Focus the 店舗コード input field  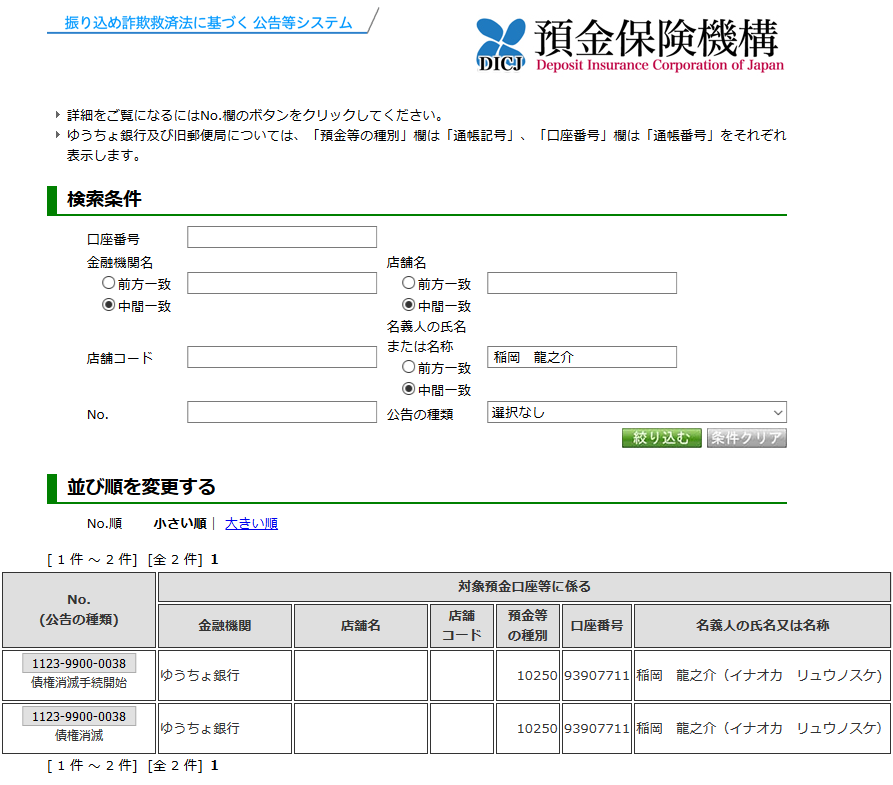pos(282,357)
